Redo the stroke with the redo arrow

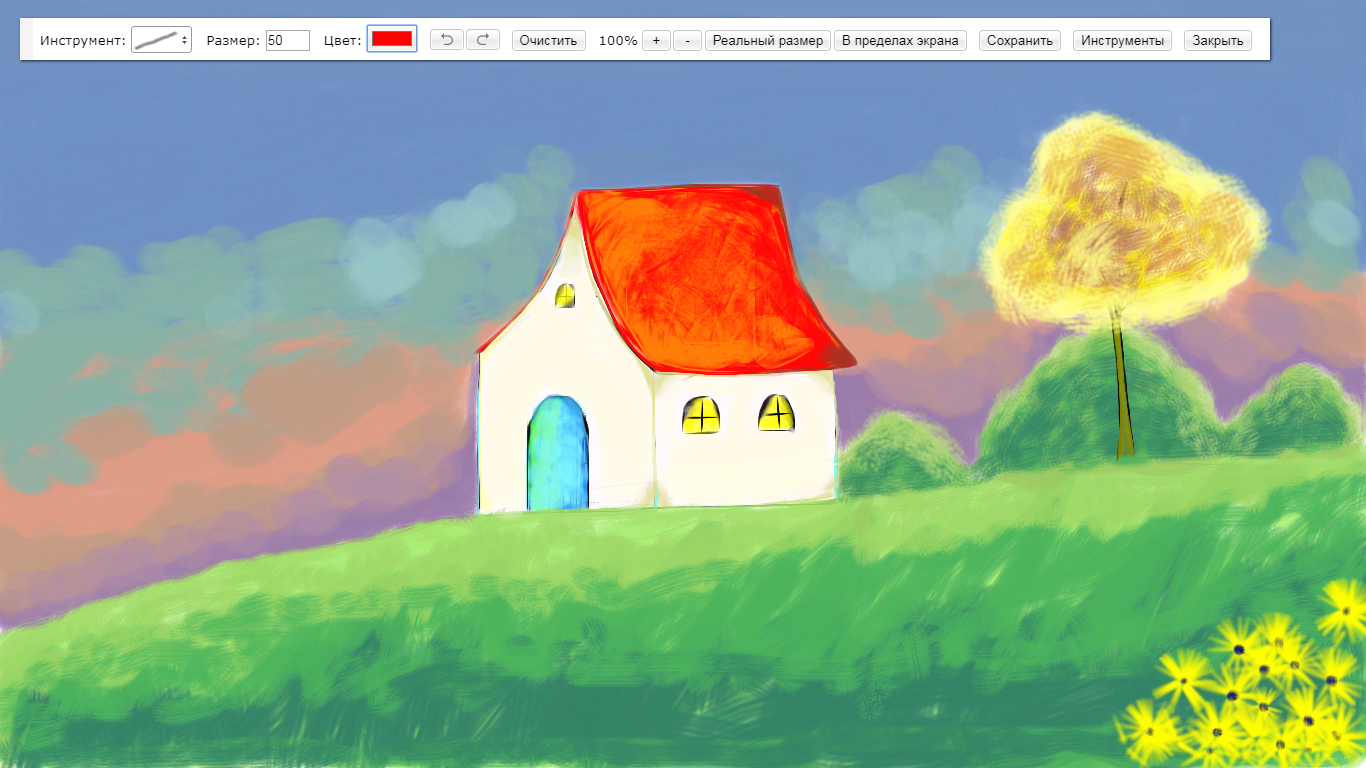click(483, 40)
